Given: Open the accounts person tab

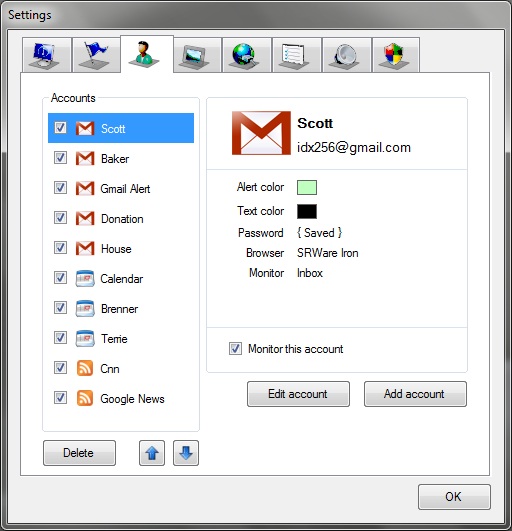Looking at the screenshot, I should [147, 54].
